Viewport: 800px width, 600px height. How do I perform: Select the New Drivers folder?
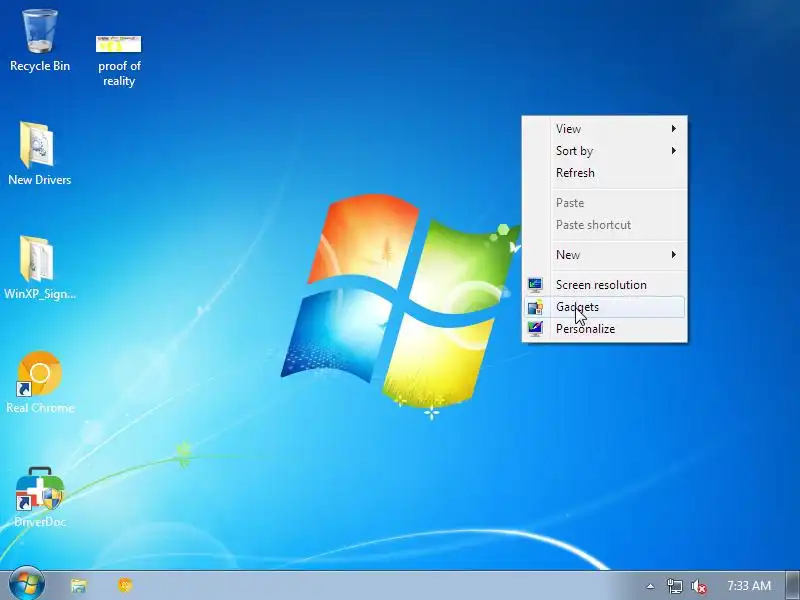(39, 153)
